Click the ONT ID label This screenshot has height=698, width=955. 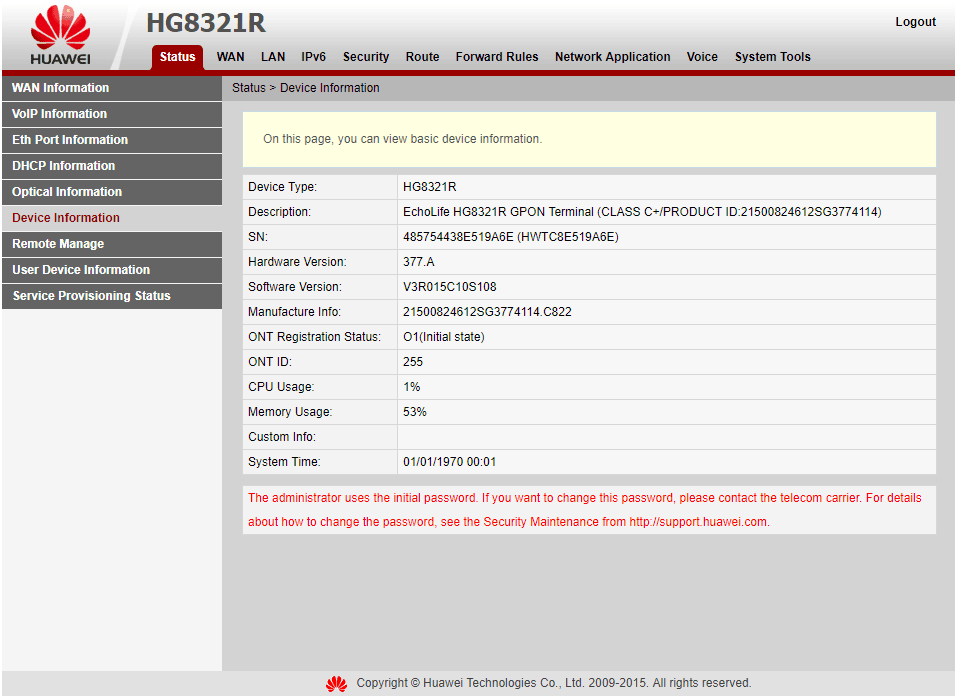pos(270,362)
